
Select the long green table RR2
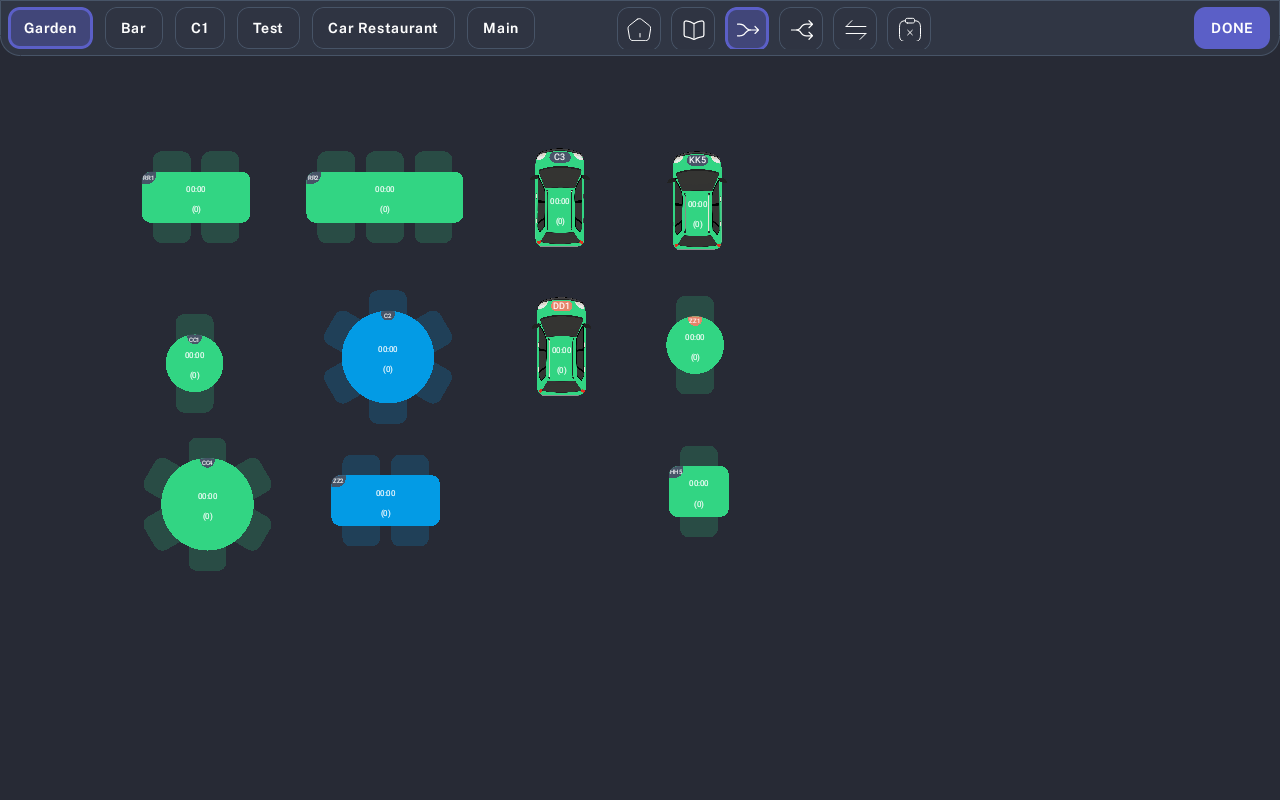tap(384, 197)
